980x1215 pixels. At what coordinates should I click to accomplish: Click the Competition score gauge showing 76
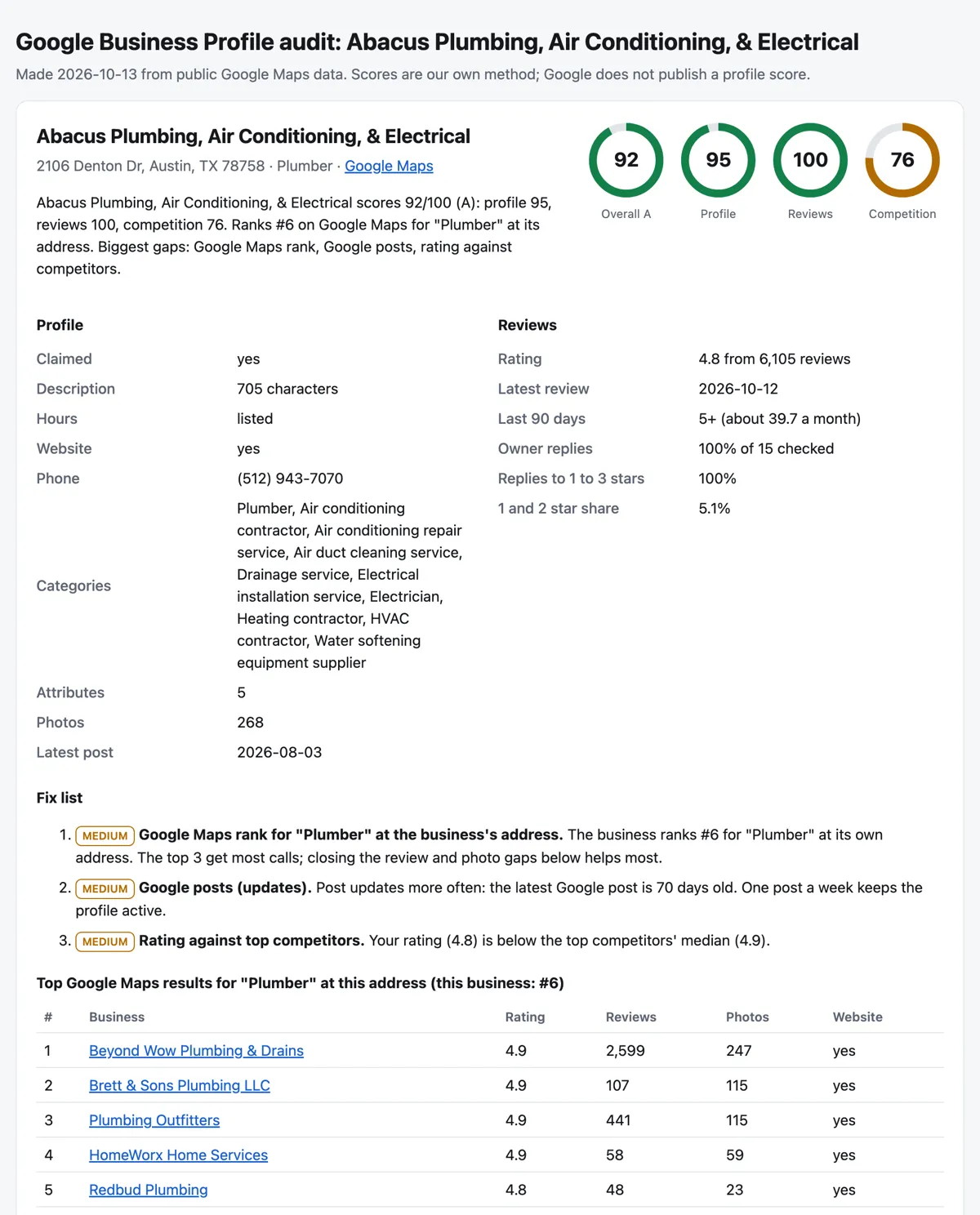pyautogui.click(x=902, y=160)
